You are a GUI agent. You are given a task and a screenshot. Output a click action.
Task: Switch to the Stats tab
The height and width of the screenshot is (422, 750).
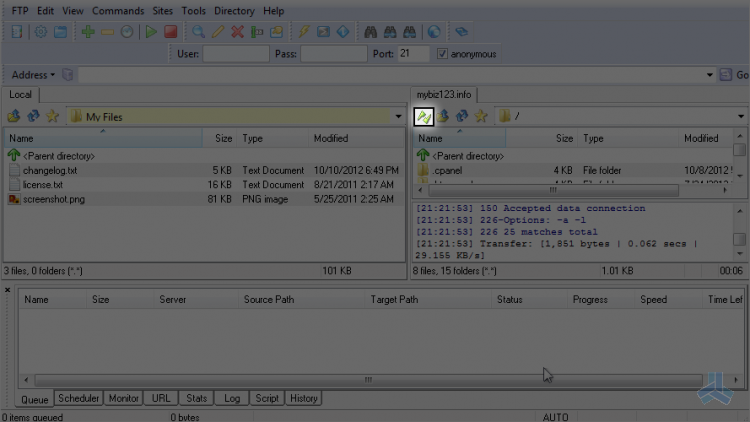pos(196,398)
